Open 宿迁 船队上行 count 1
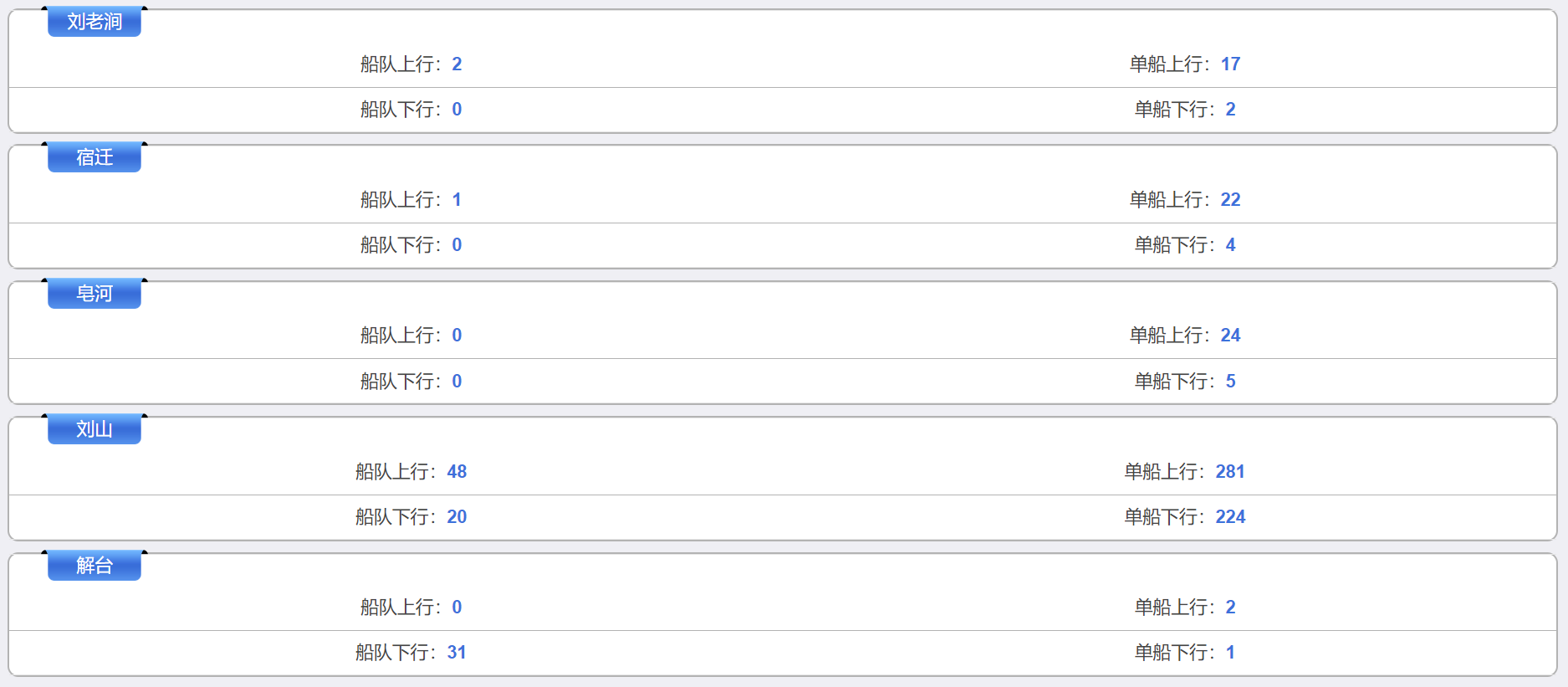 [457, 200]
